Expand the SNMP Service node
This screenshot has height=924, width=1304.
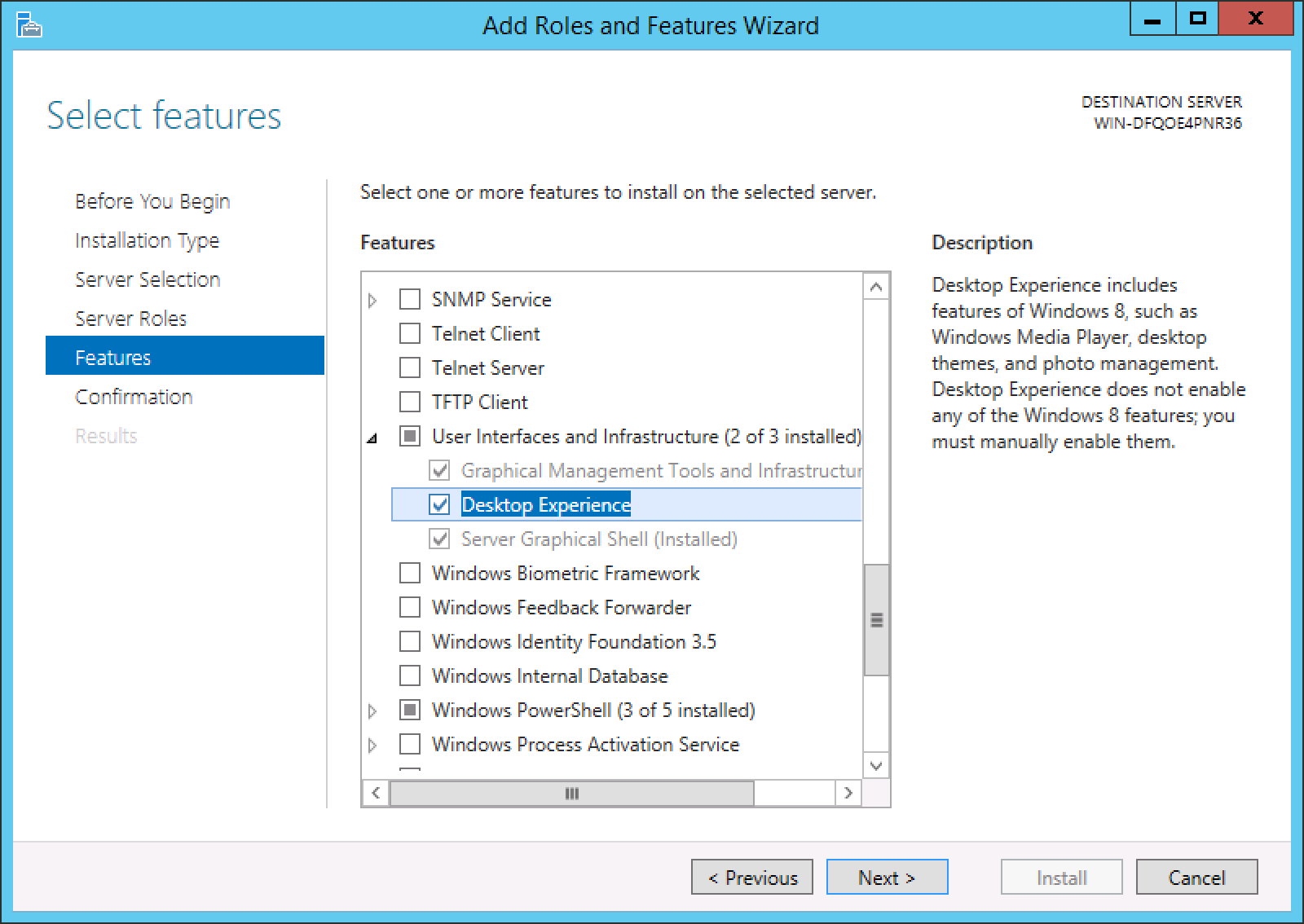coord(372,301)
